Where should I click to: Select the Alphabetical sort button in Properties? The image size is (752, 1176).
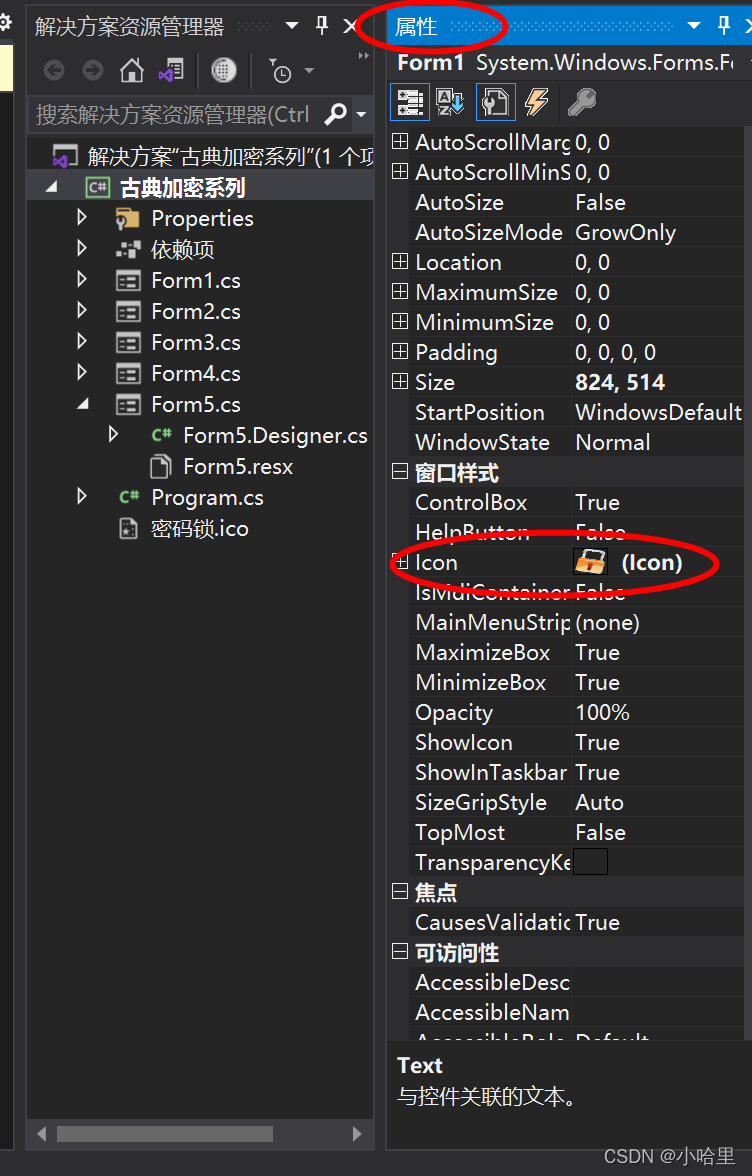pyautogui.click(x=451, y=101)
